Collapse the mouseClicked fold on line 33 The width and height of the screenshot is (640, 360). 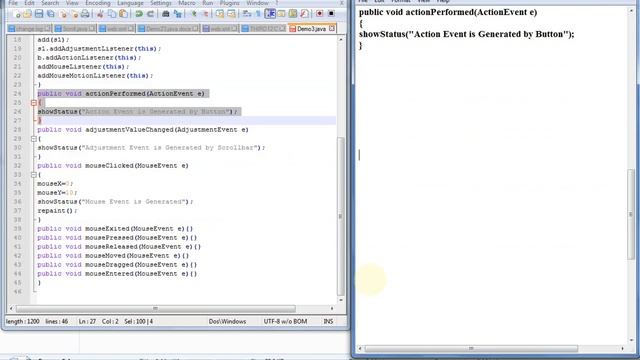click(34, 175)
